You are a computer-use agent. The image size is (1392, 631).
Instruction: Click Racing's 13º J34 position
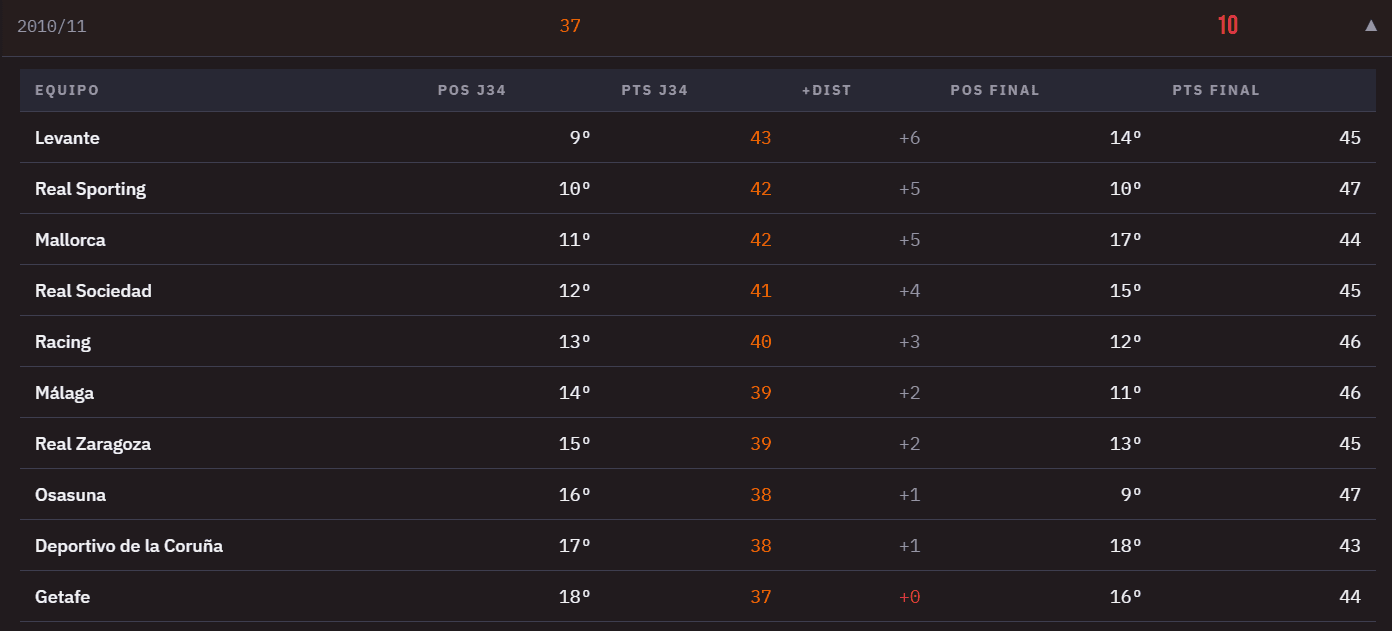click(575, 342)
